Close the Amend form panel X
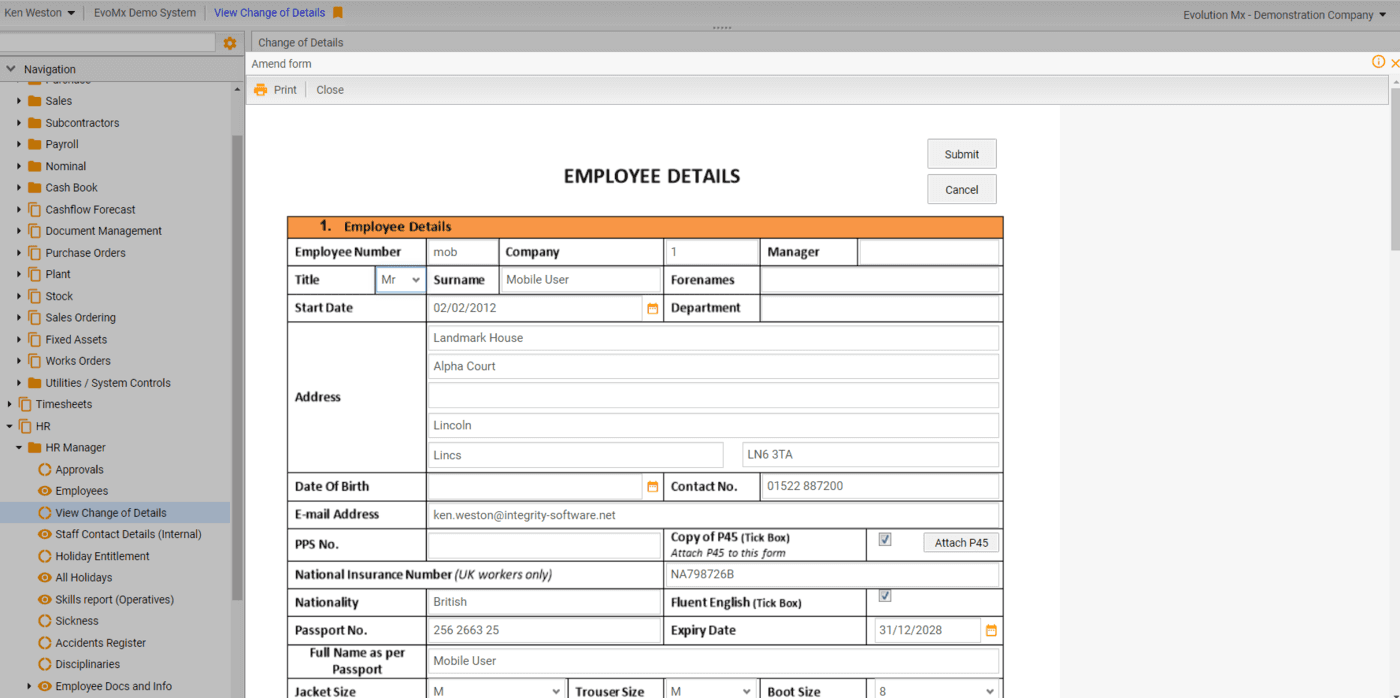The width and height of the screenshot is (1400, 698). click(x=1395, y=63)
